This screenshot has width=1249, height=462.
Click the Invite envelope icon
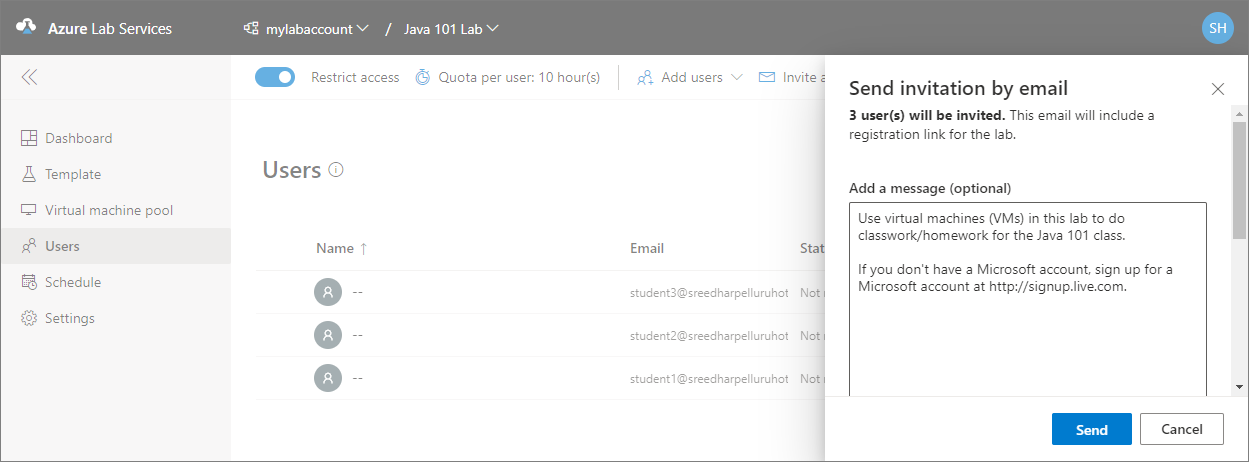coord(767,77)
